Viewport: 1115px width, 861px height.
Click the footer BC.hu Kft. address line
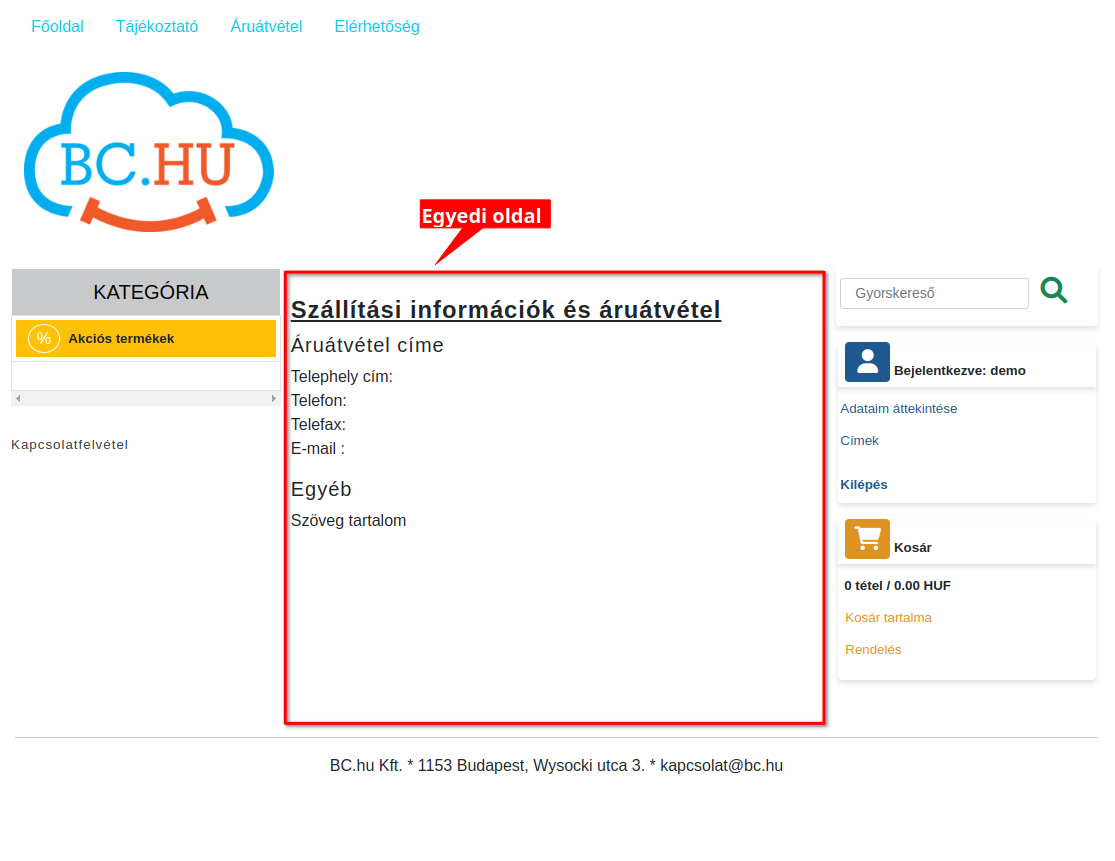pos(556,766)
